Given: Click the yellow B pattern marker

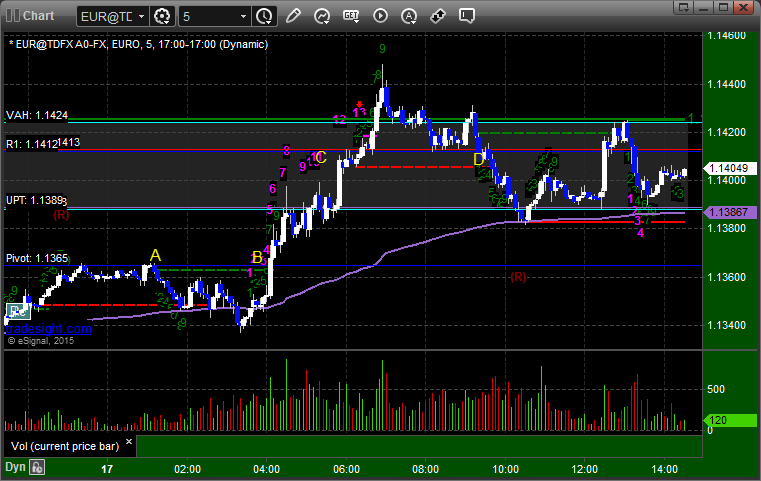Looking at the screenshot, I should [x=258, y=258].
